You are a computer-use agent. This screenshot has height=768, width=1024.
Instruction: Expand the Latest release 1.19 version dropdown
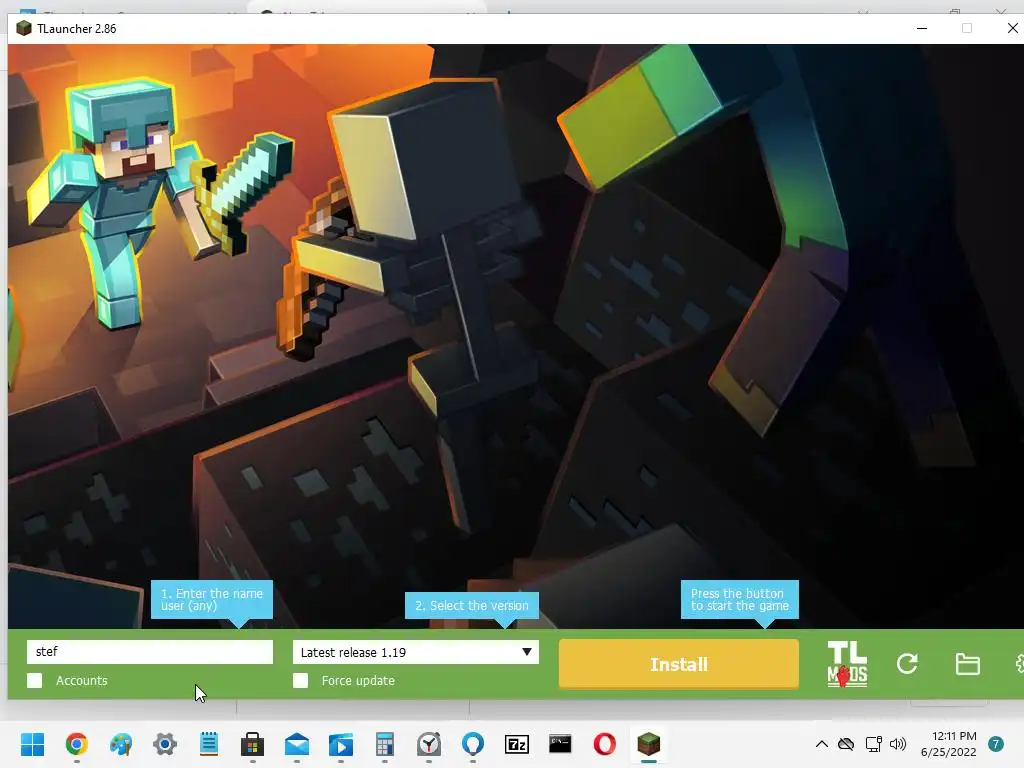[415, 652]
